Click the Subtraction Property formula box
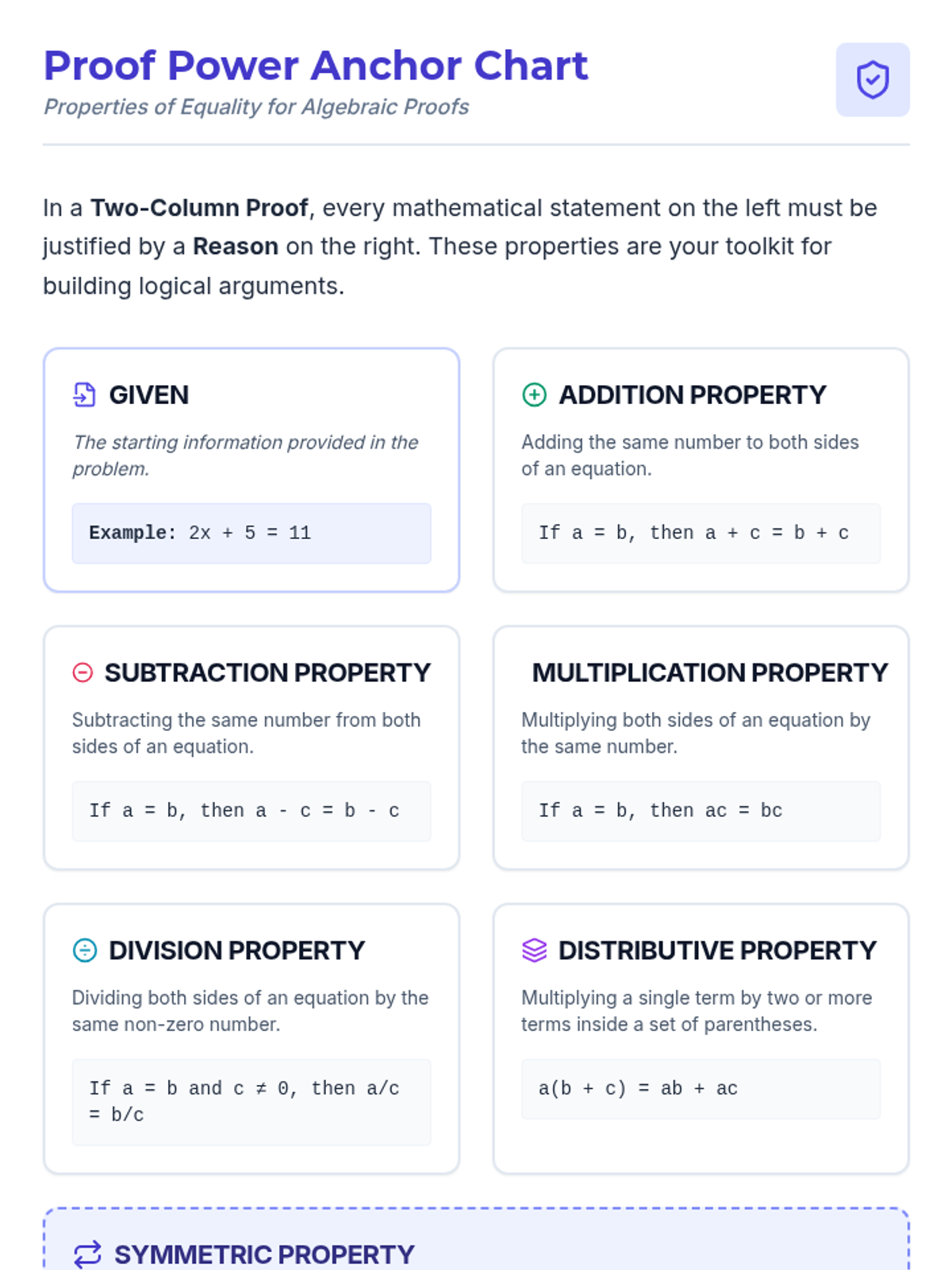This screenshot has width=952, height=1270. click(x=251, y=811)
